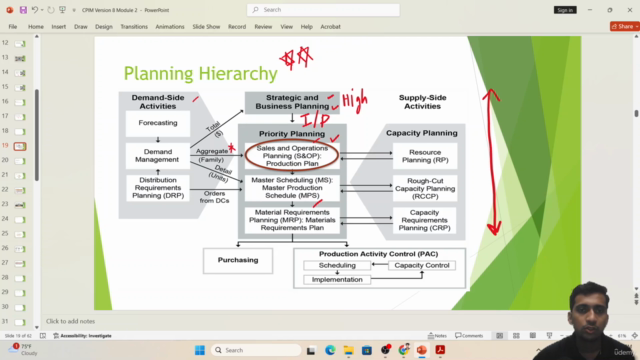Open Microsoft Edge from taskbar
This screenshot has height=360, width=640.
pyautogui.click(x=330, y=350)
